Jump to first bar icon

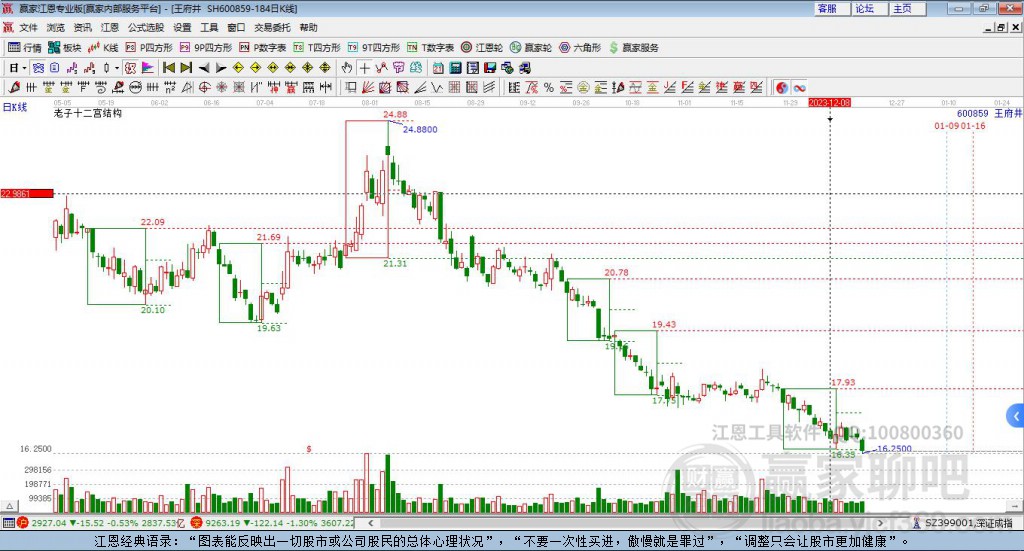168,68
